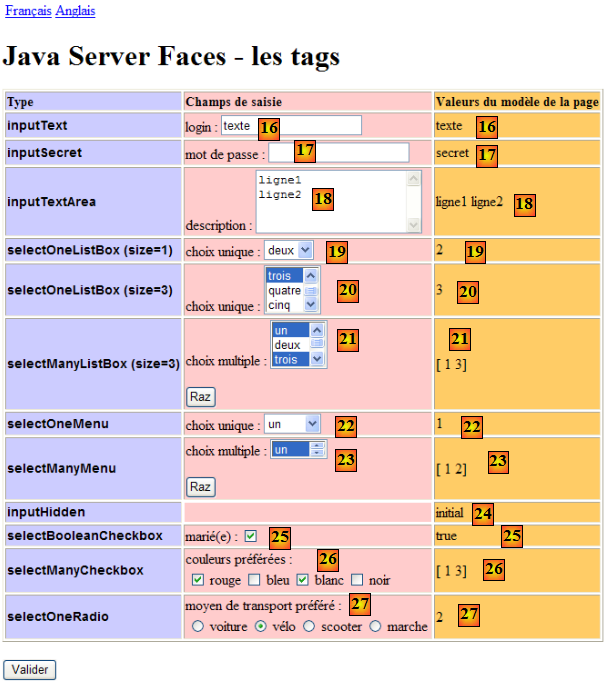Uncheck the rouge color checkbox
The width and height of the screenshot is (614, 684).
(x=198, y=580)
